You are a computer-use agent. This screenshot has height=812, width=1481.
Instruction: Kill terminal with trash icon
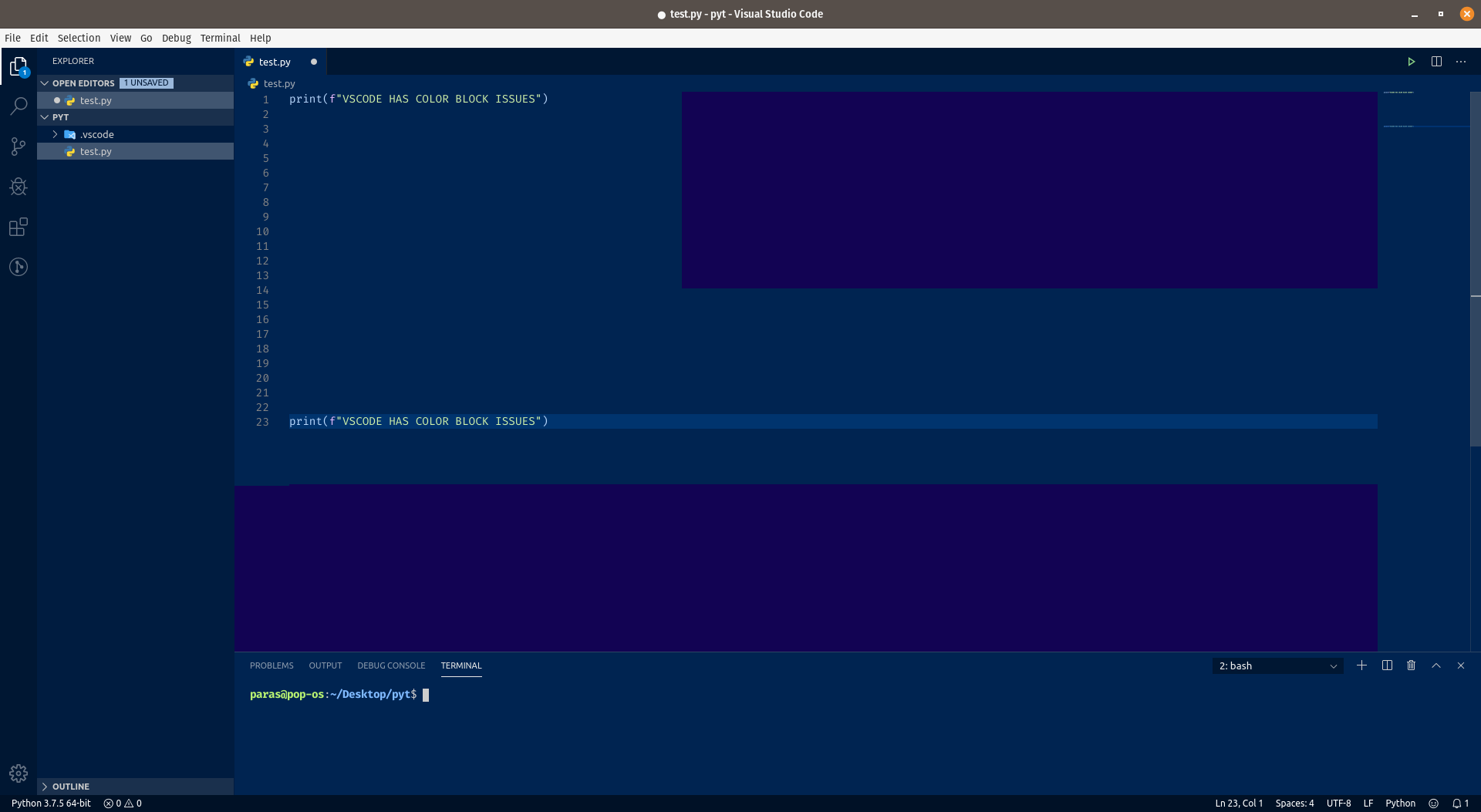point(1412,665)
